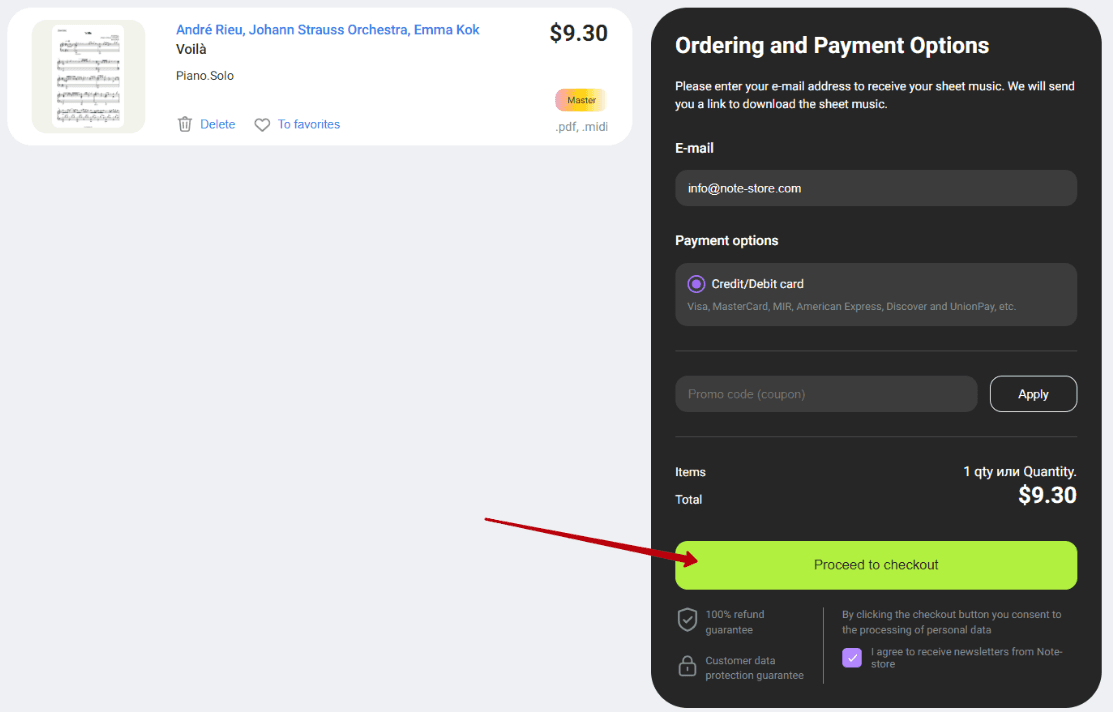Click the shield refund guarantee icon
Viewport: 1113px width, 712px height.
tap(687, 620)
